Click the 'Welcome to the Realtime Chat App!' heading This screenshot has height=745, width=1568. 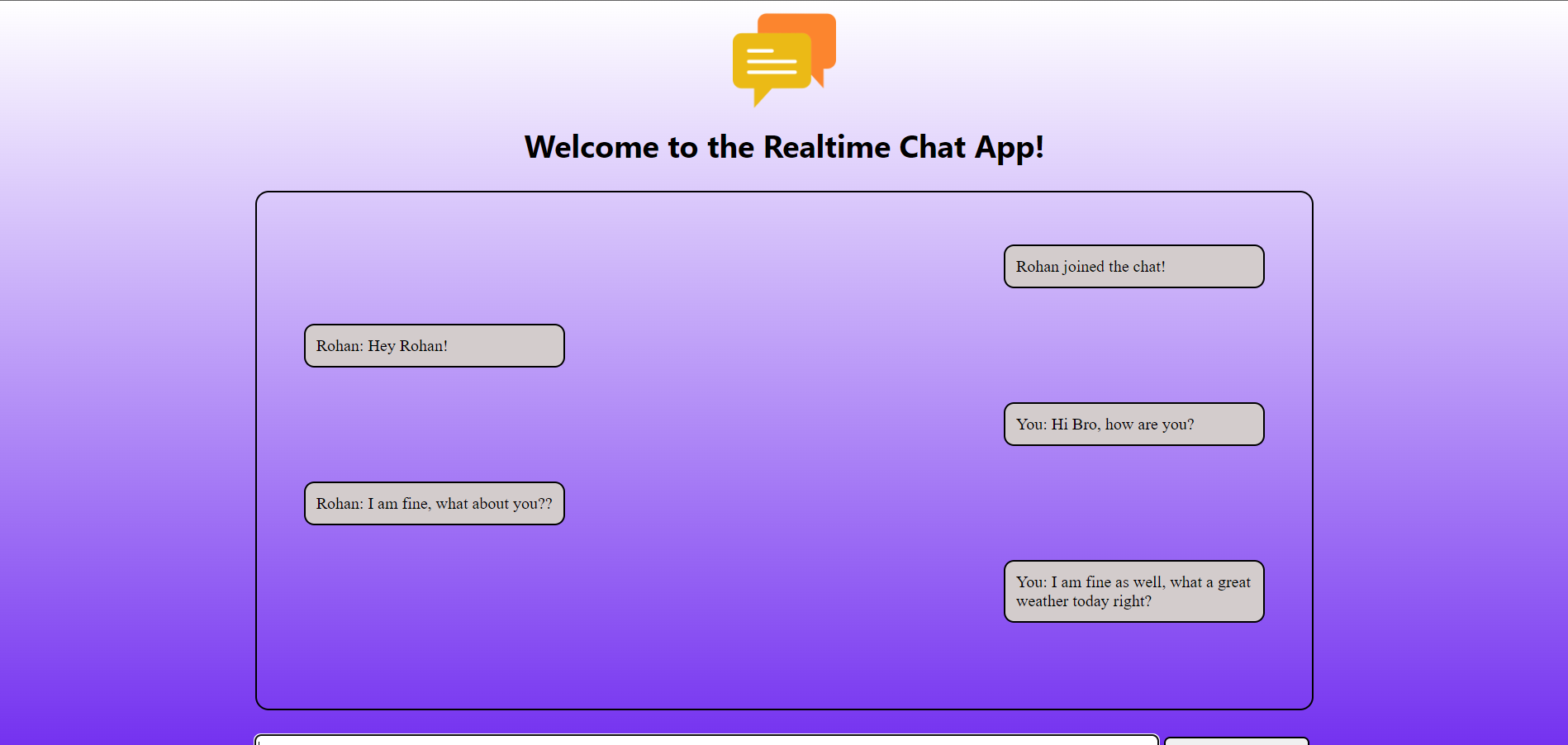[x=784, y=147]
